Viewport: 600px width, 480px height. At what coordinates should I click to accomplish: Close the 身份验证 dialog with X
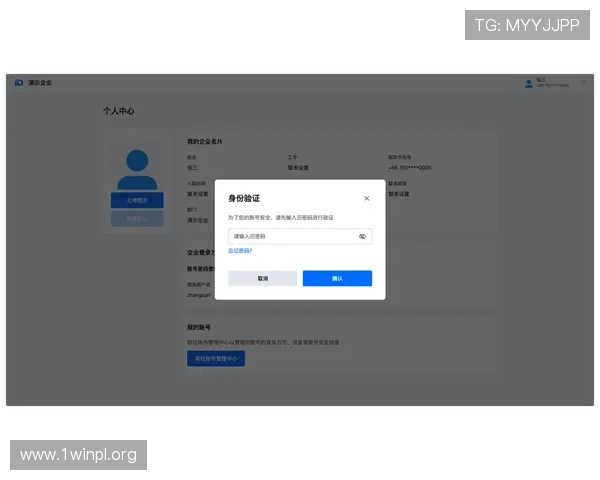[367, 198]
